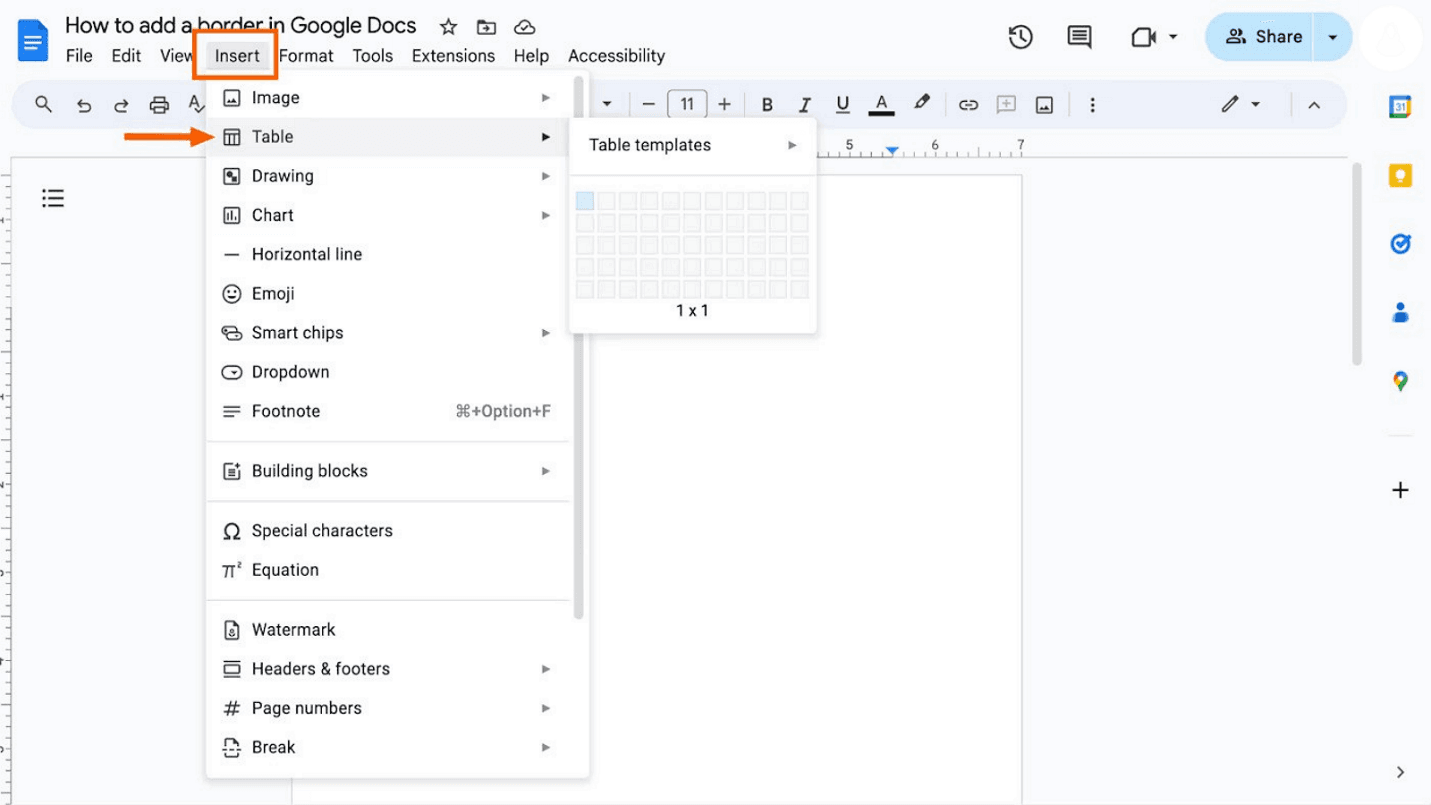Open the File menu
The height and width of the screenshot is (805, 1431).
[x=79, y=56]
